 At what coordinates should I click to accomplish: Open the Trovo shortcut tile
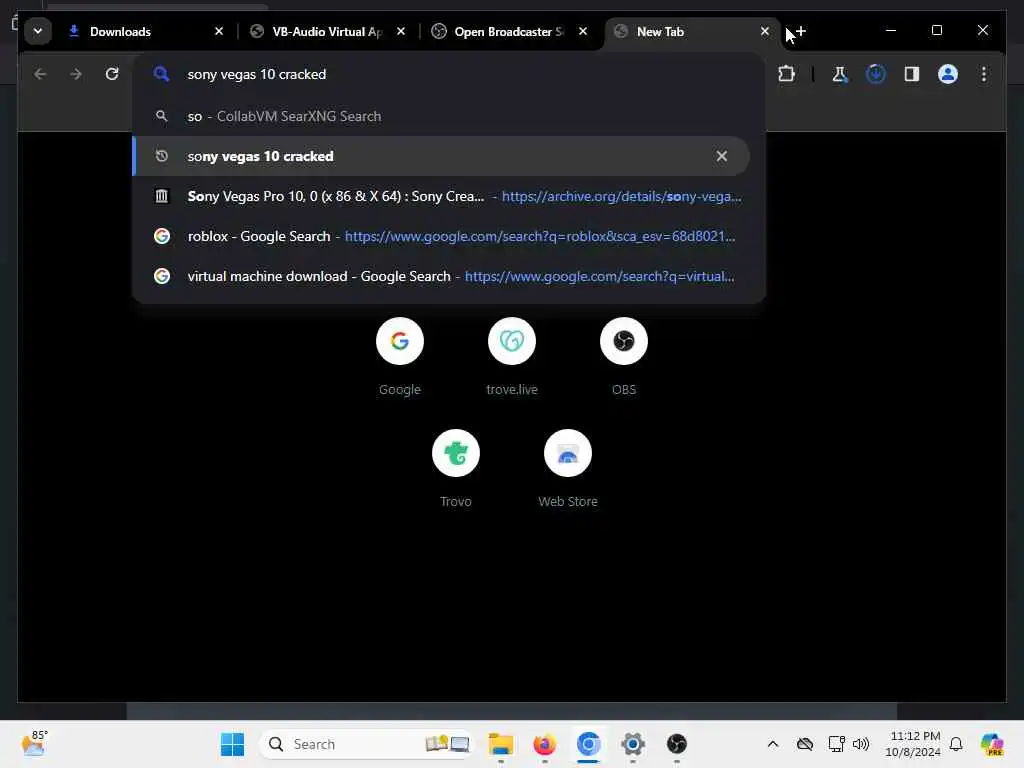456,468
